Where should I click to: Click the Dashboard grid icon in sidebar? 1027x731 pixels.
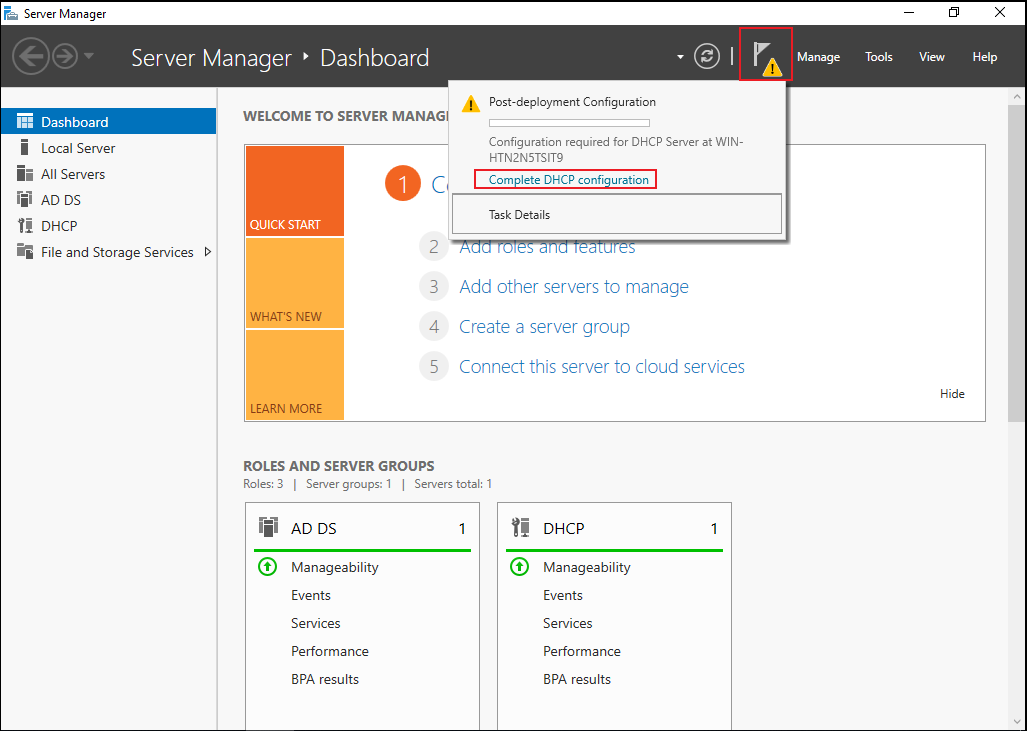click(25, 121)
